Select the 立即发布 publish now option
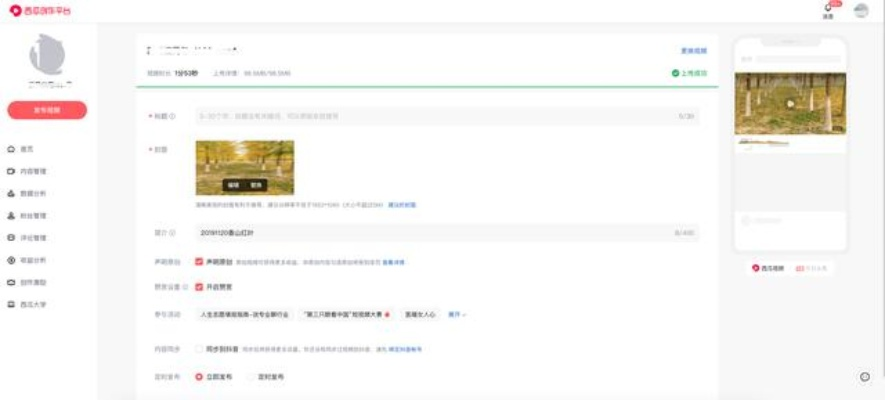The width and height of the screenshot is (885, 400). [199, 377]
